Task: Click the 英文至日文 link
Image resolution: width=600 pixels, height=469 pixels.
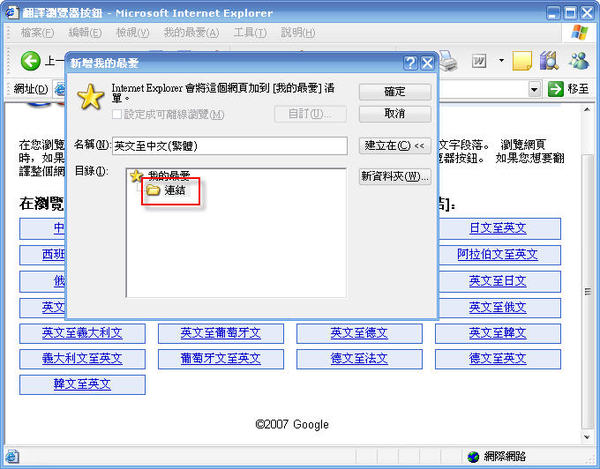Action: pos(497,281)
